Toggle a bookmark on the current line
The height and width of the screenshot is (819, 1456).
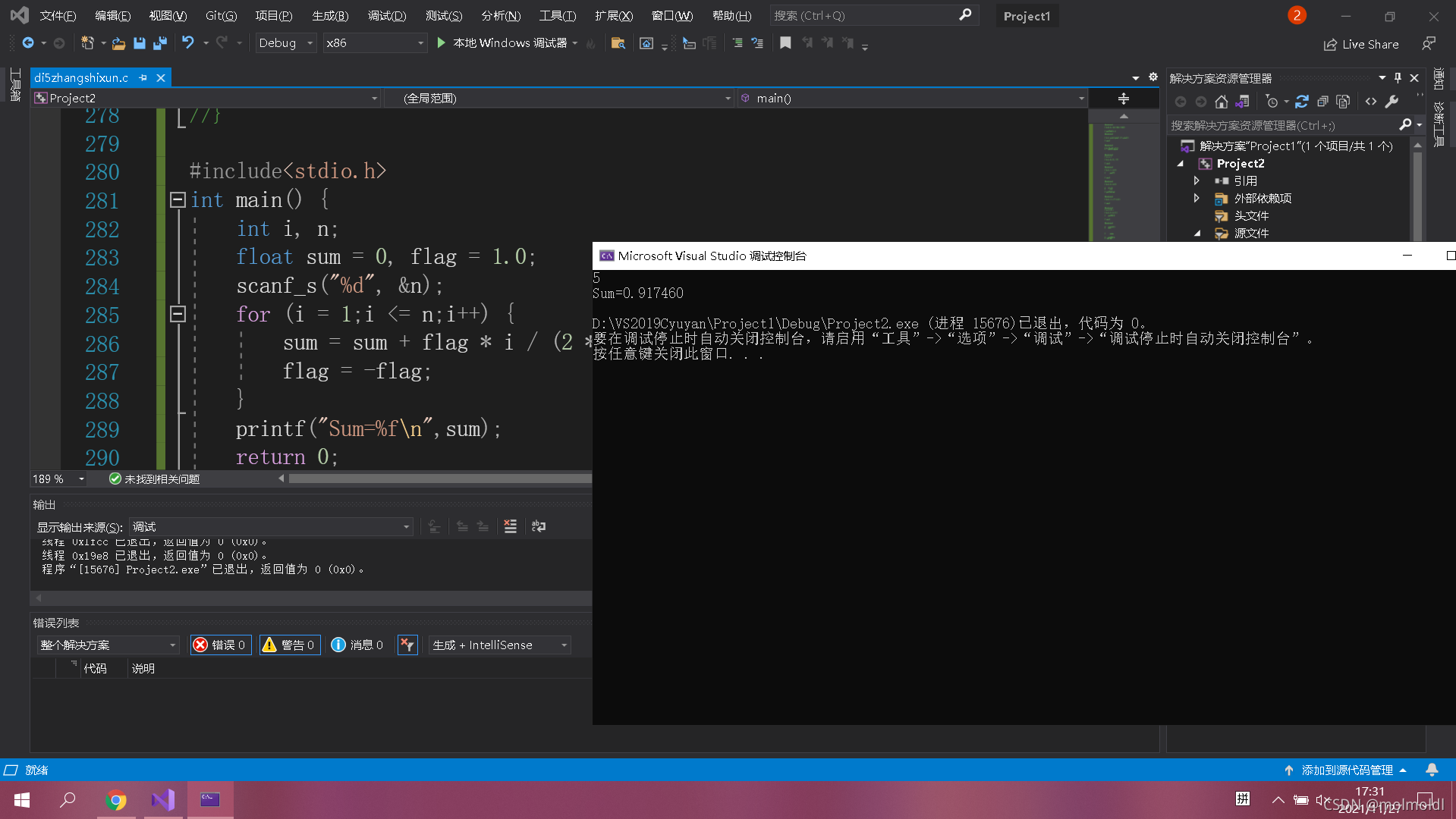tap(785, 43)
